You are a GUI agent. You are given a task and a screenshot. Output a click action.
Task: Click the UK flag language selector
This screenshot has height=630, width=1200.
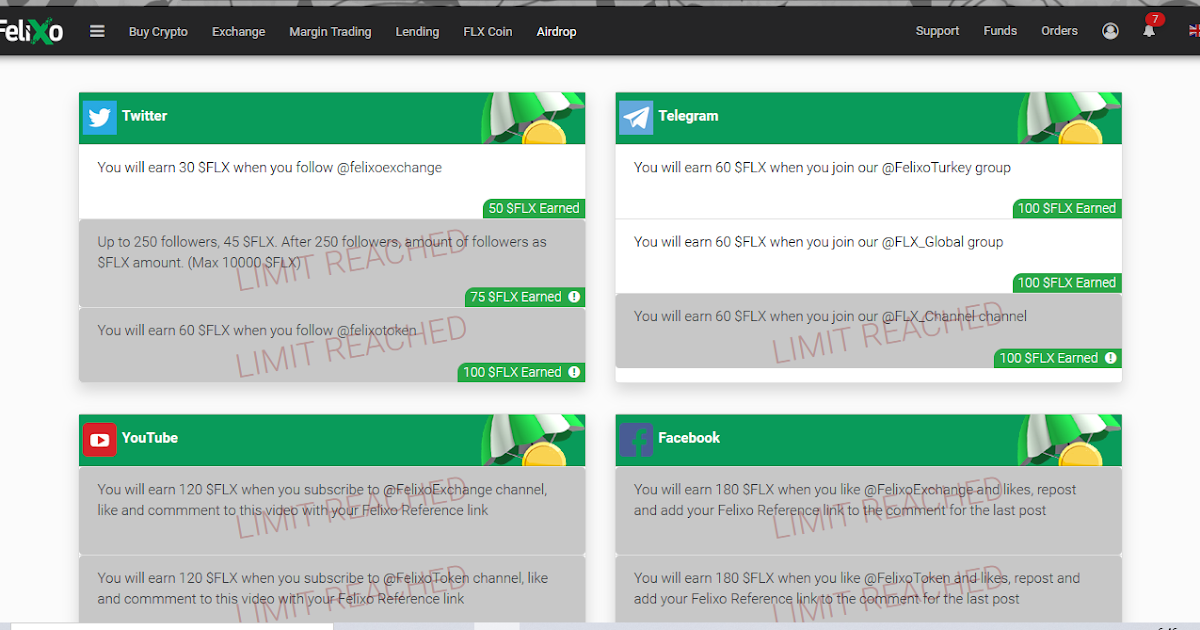coord(1193,31)
